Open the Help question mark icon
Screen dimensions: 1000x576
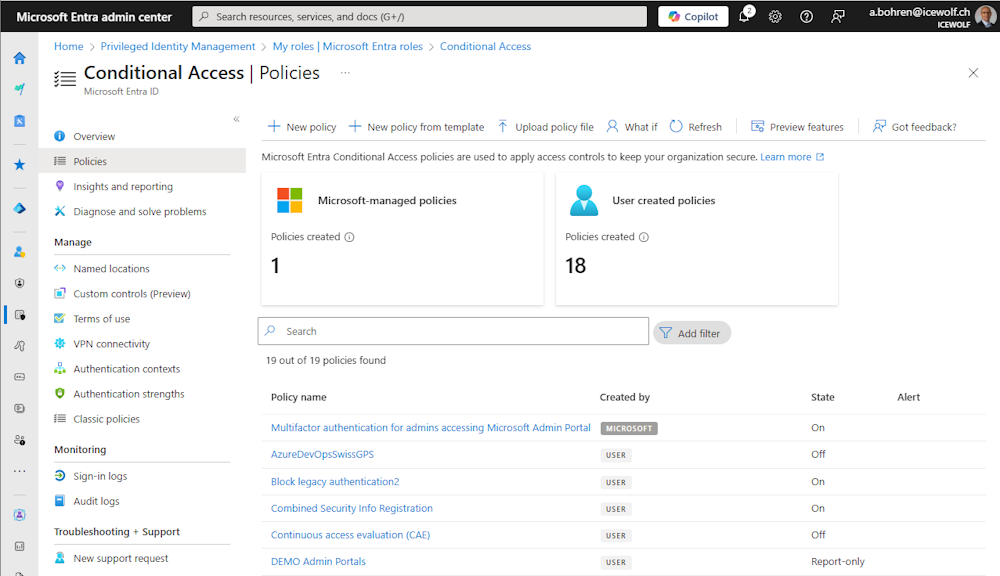tap(806, 17)
